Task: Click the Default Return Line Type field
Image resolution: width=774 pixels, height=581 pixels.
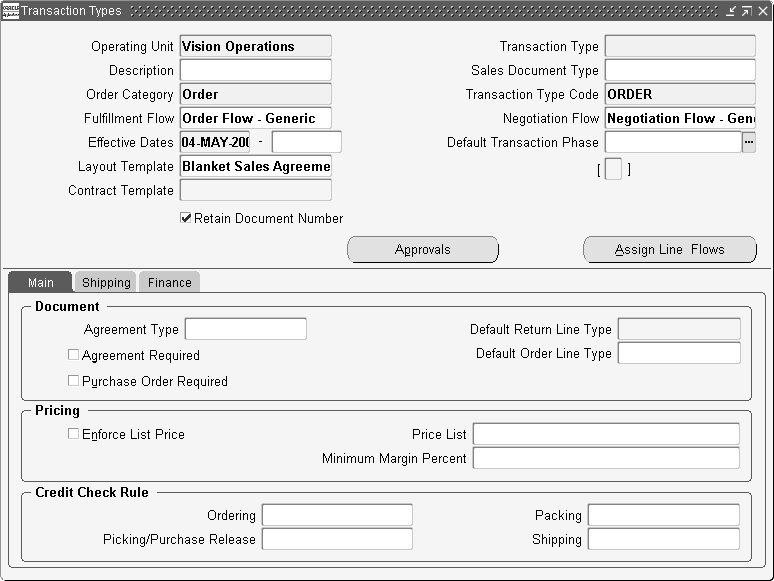Action: [x=679, y=329]
